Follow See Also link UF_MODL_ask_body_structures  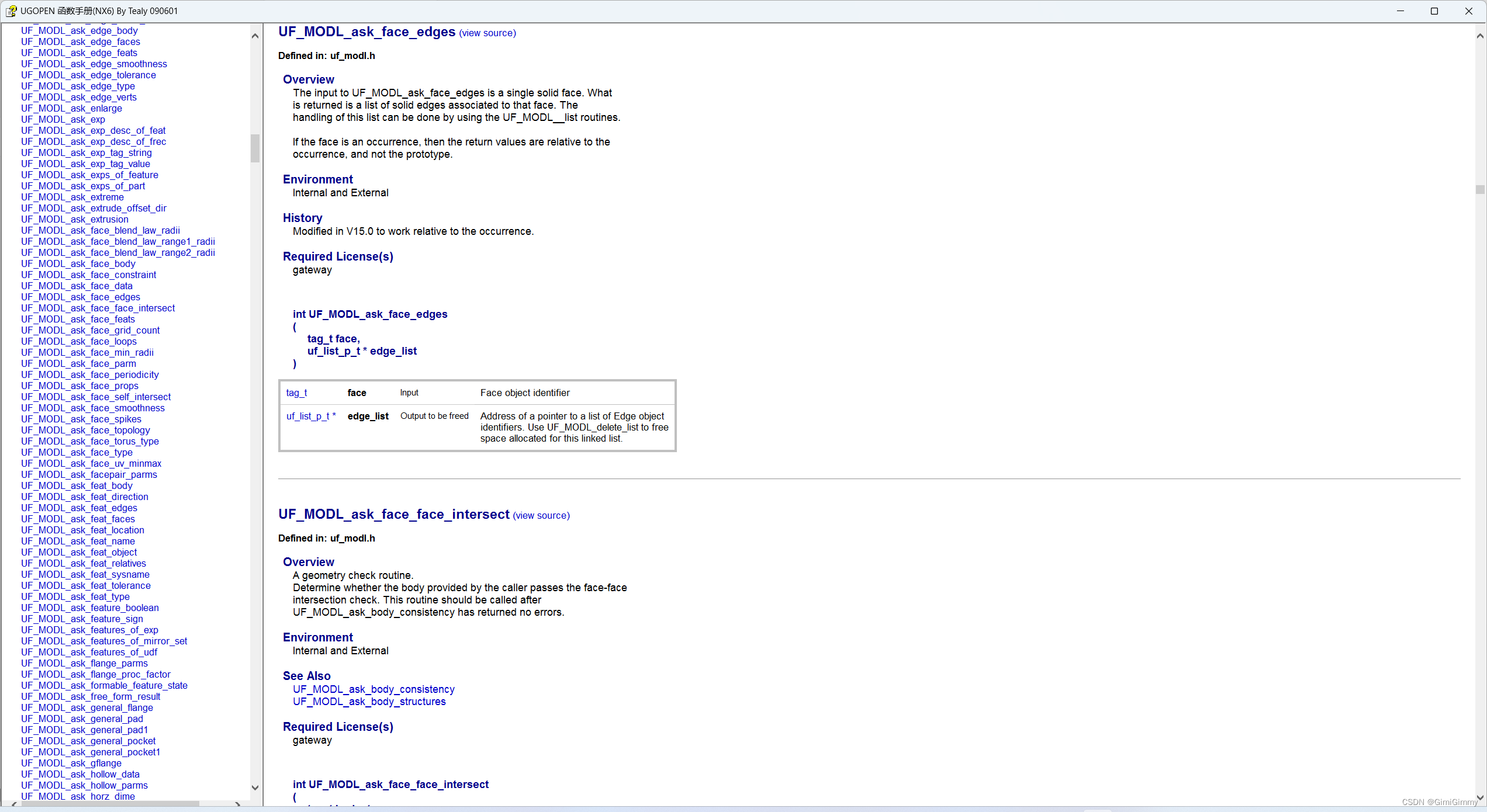tap(369, 702)
